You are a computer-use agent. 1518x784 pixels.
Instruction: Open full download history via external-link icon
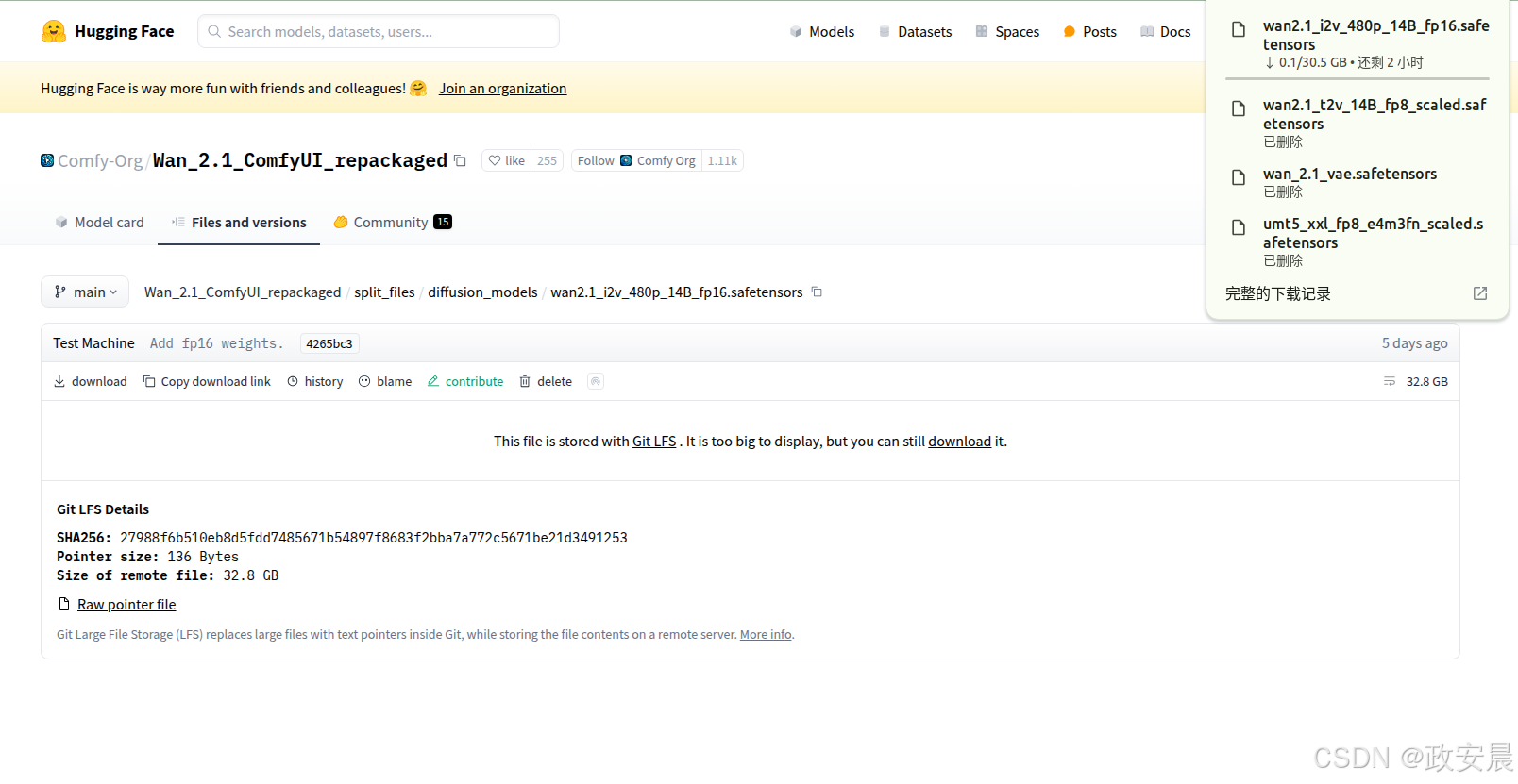1480,293
